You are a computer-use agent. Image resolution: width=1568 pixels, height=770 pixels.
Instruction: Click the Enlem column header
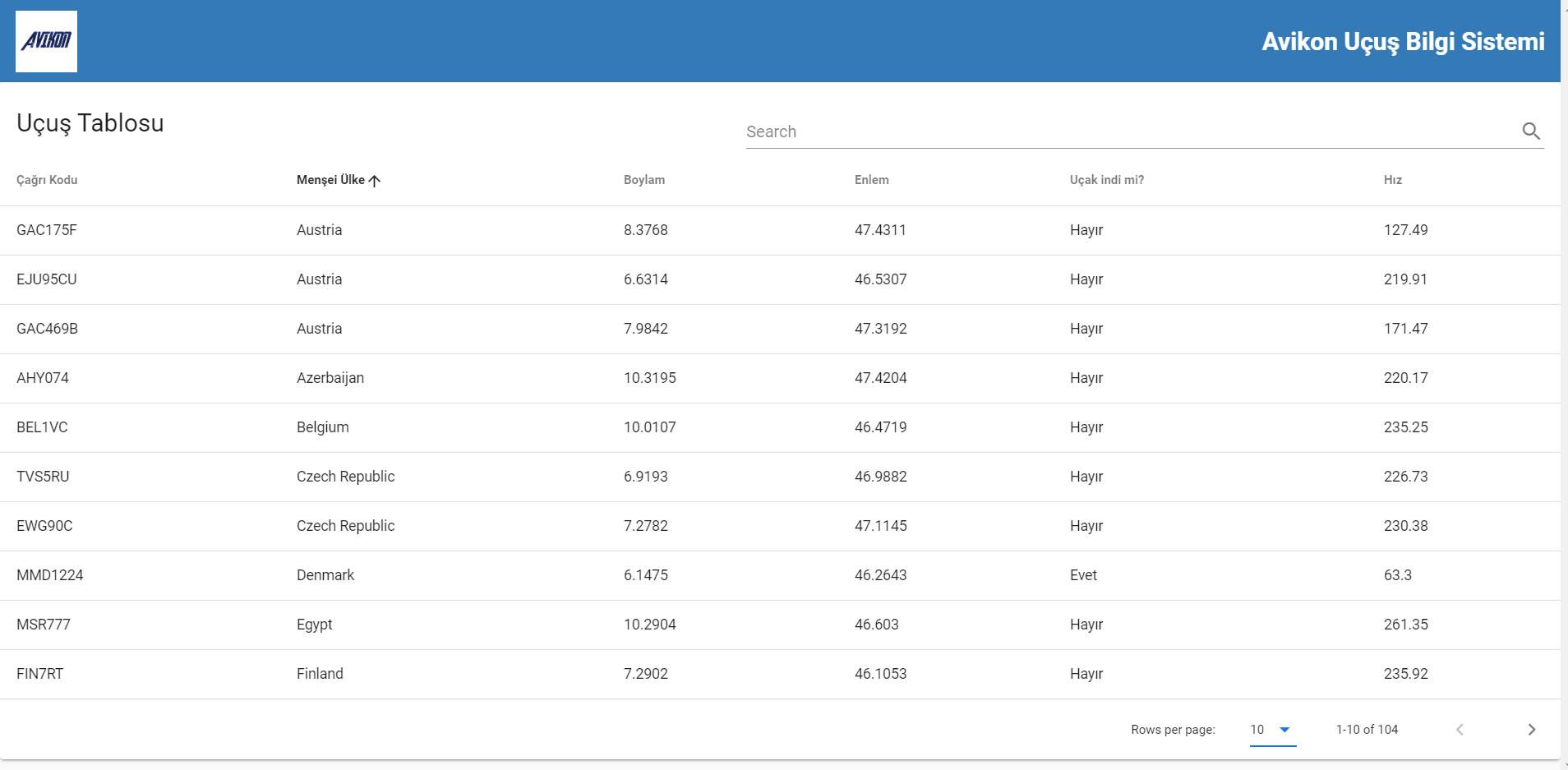(871, 180)
